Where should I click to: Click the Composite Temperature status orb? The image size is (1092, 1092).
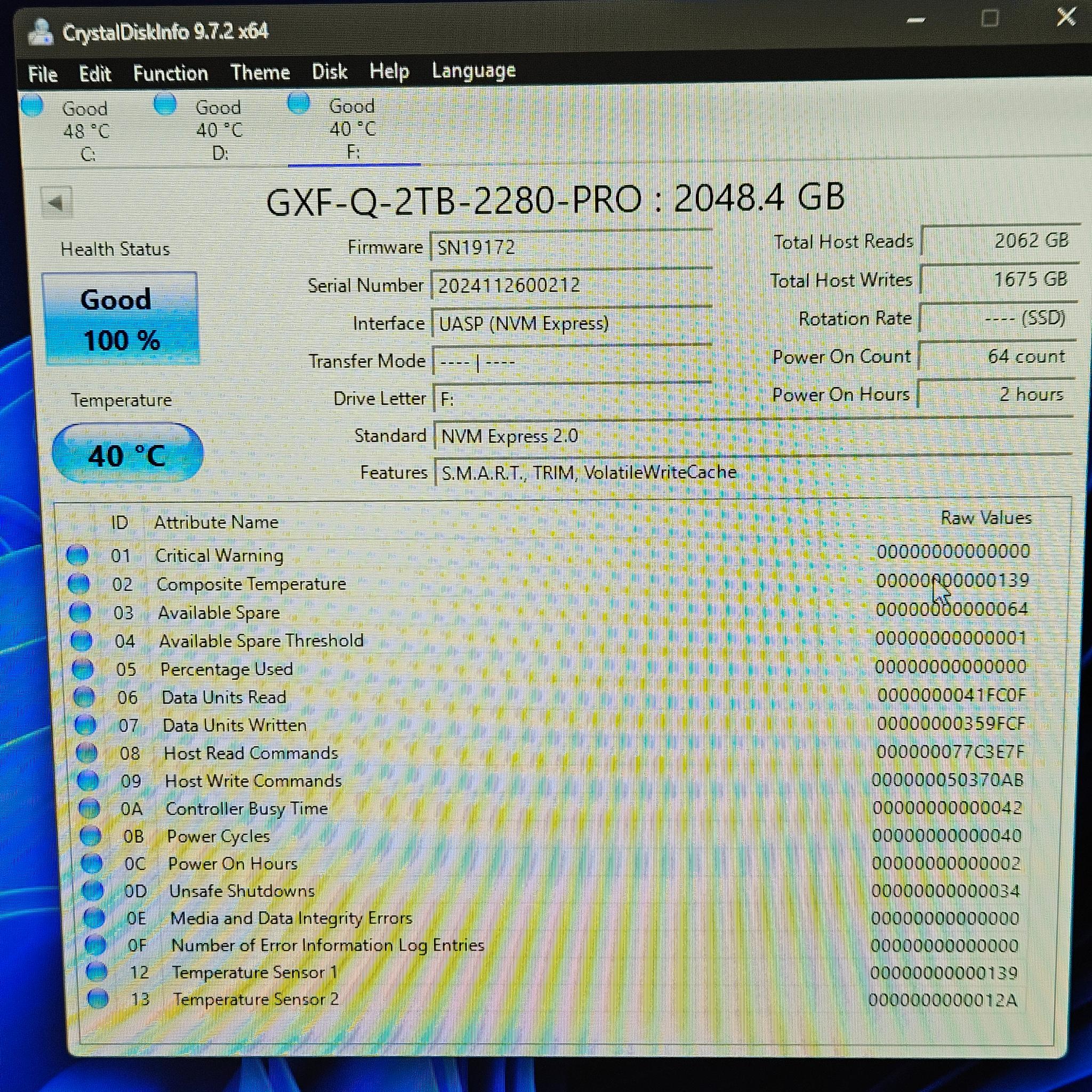(78, 583)
